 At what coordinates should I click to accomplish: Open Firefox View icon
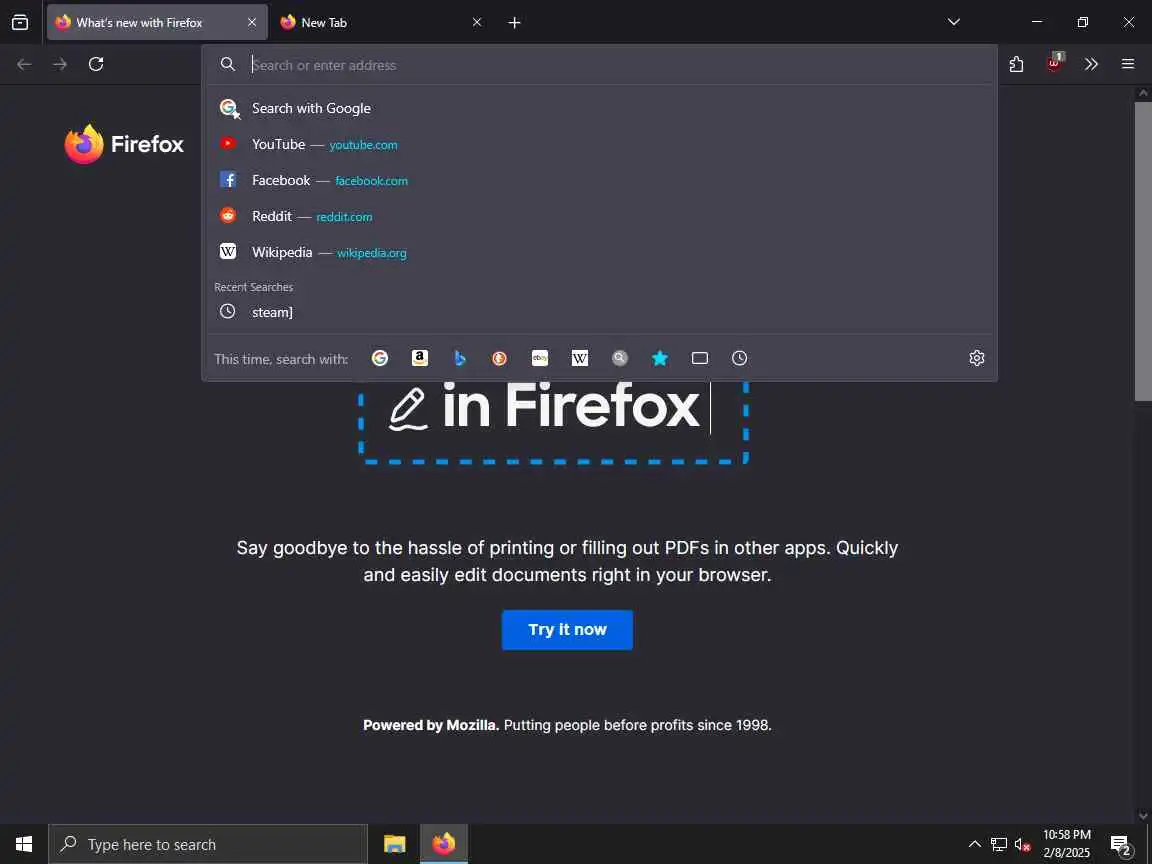click(x=21, y=22)
